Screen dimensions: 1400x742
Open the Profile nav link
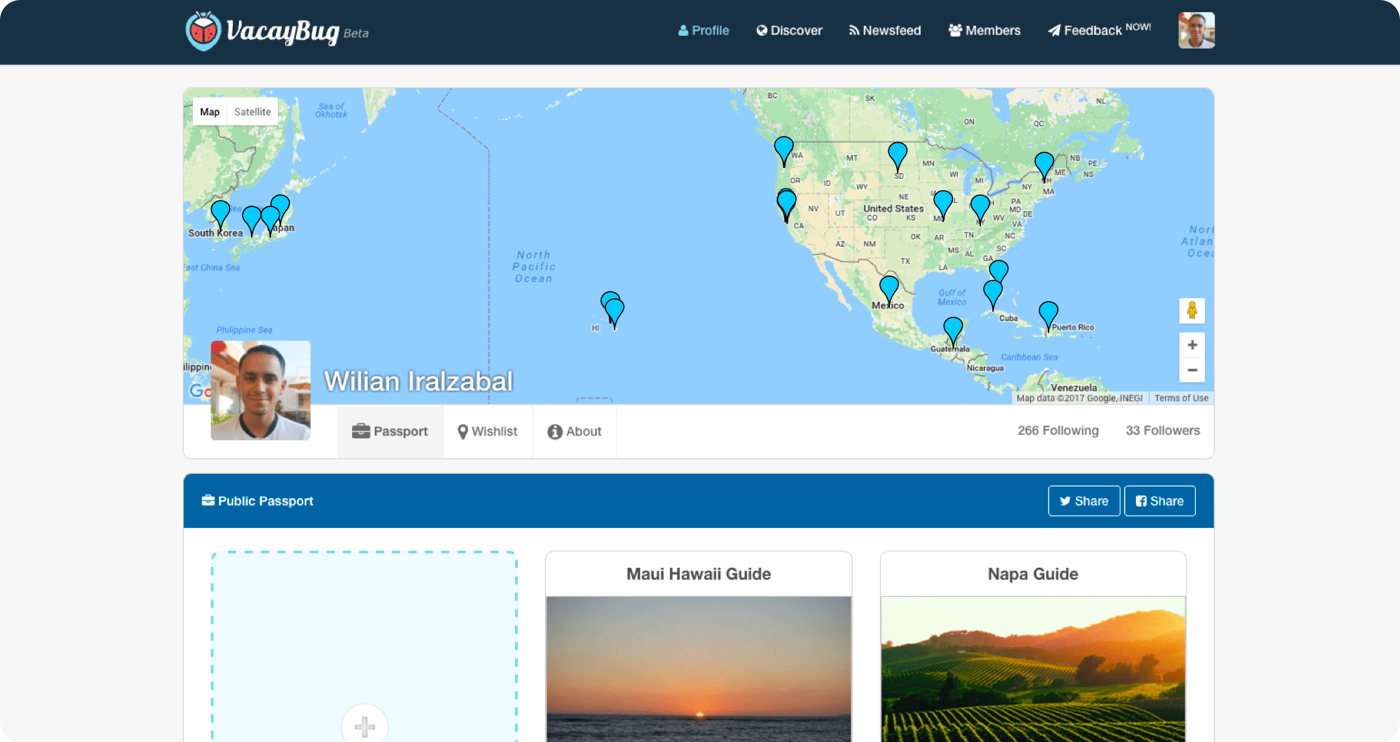(704, 31)
